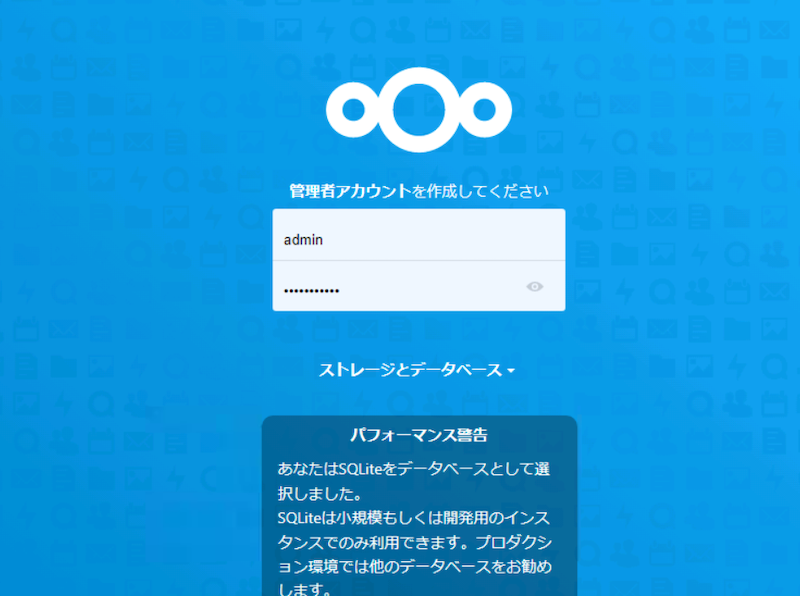The width and height of the screenshot is (800, 596).
Task: Click the SQLiteは小規模もしくは開発用 sentence
Action: (414, 518)
